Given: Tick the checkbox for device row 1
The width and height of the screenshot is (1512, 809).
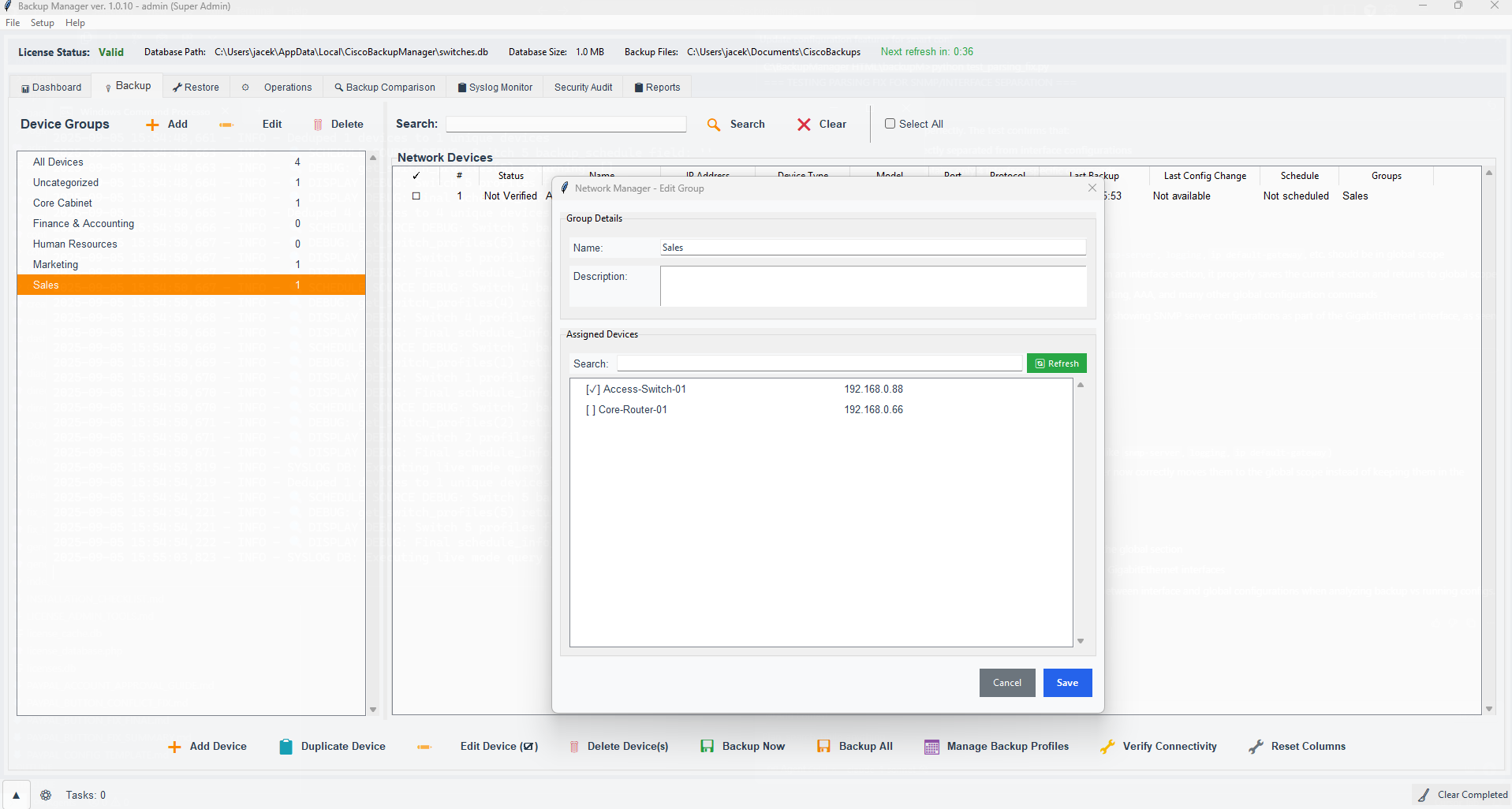Looking at the screenshot, I should tap(416, 196).
